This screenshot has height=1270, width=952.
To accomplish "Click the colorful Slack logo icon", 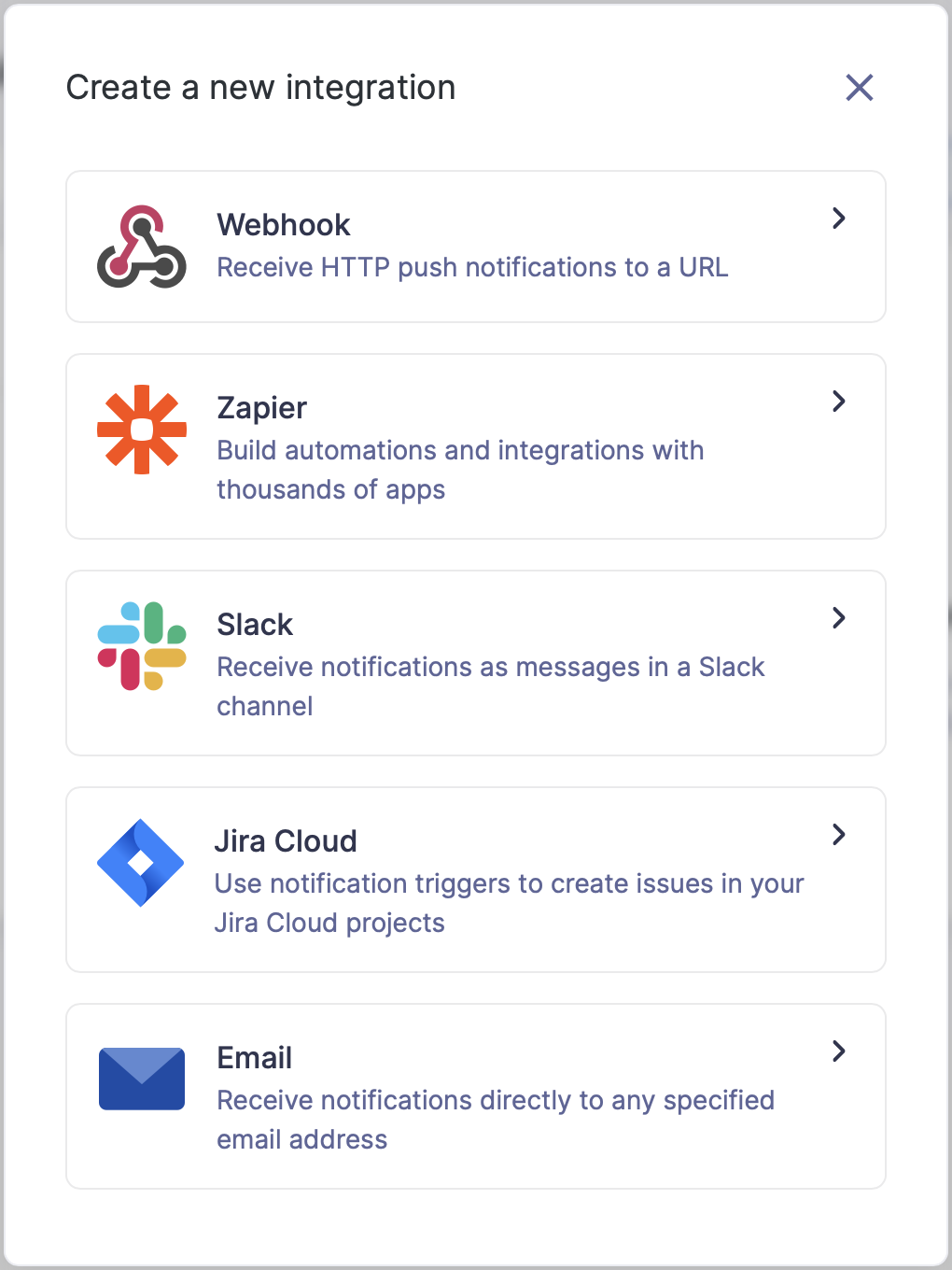I will pos(142,646).
